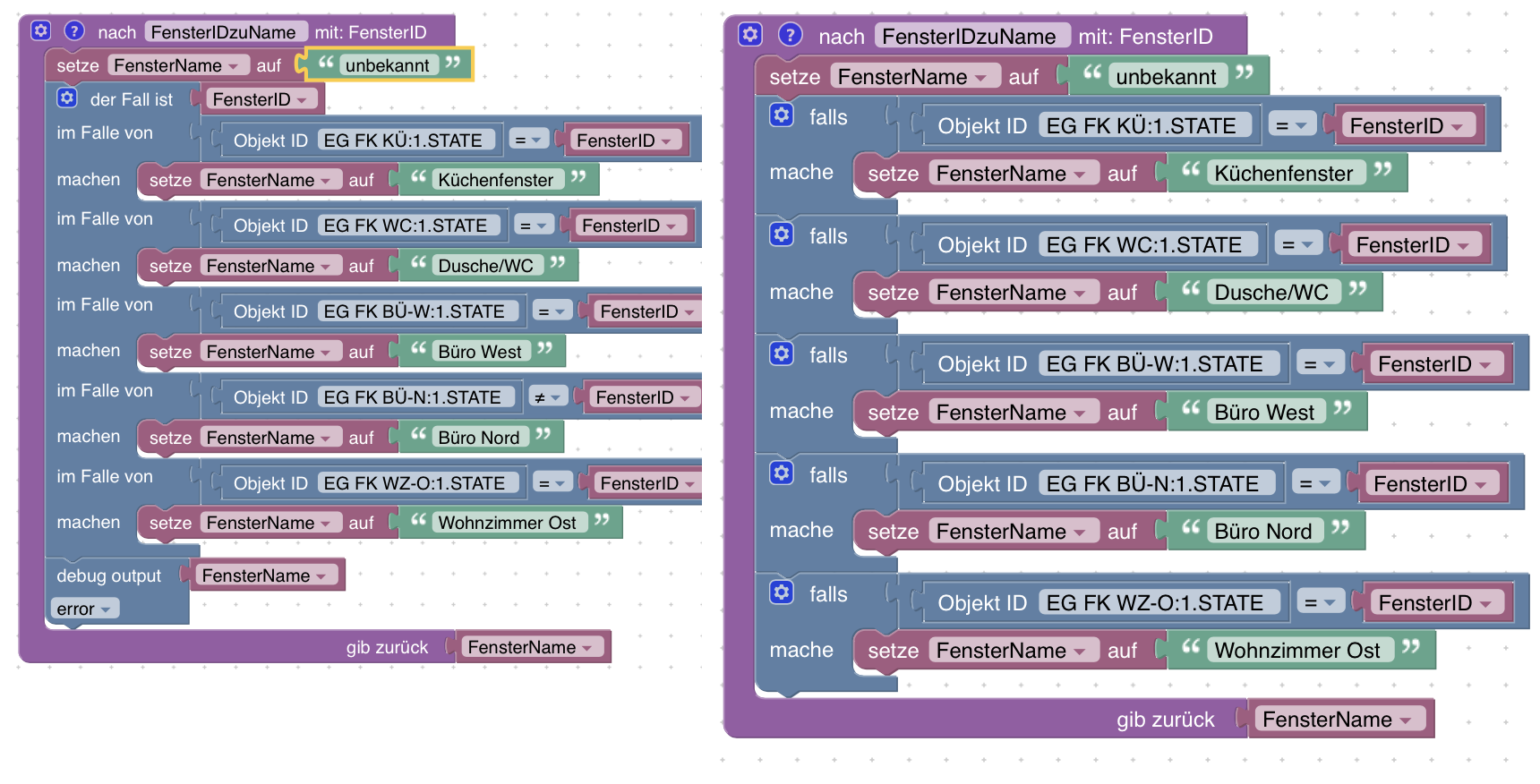Screen dimensions: 1540x784
Task: Open gear on falls block for EG FK KÜ:1.STATE
Action: 782,115
